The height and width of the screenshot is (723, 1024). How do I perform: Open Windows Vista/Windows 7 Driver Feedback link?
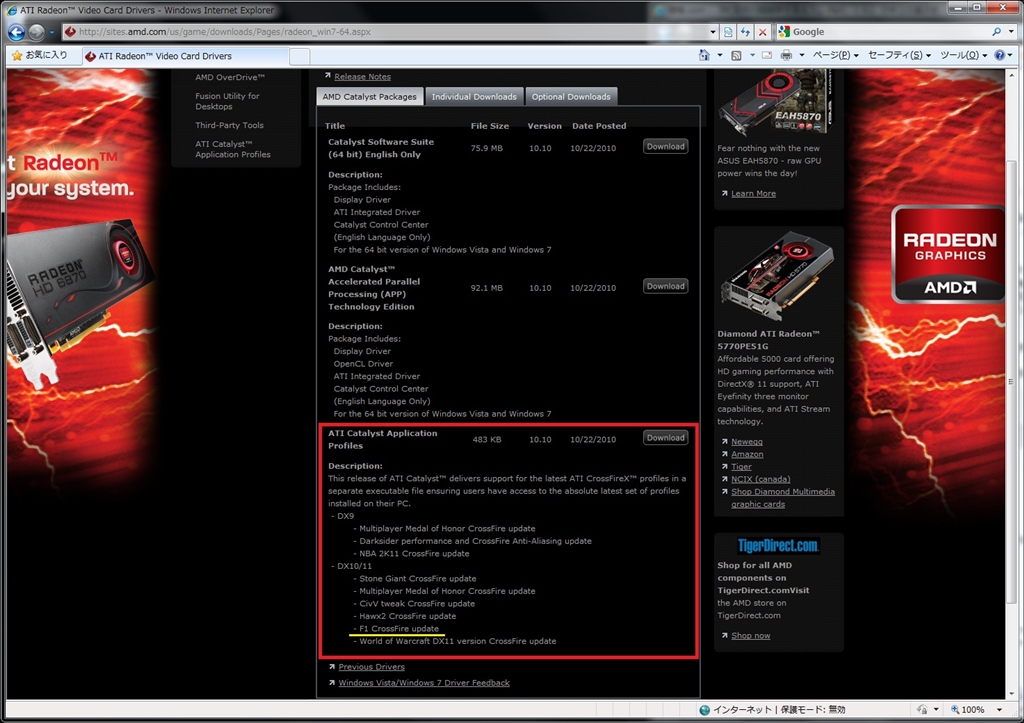[x=424, y=683]
